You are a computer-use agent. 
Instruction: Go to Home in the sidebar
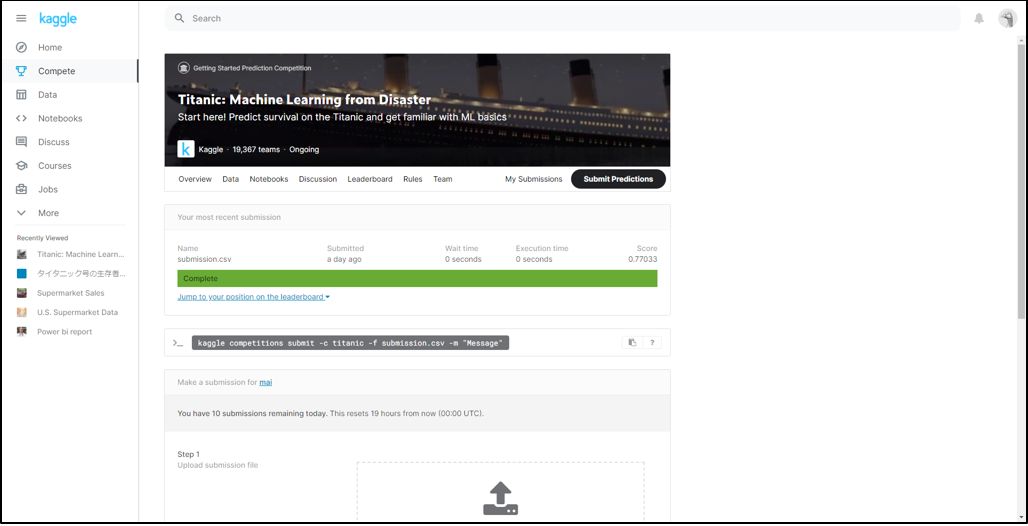50,47
